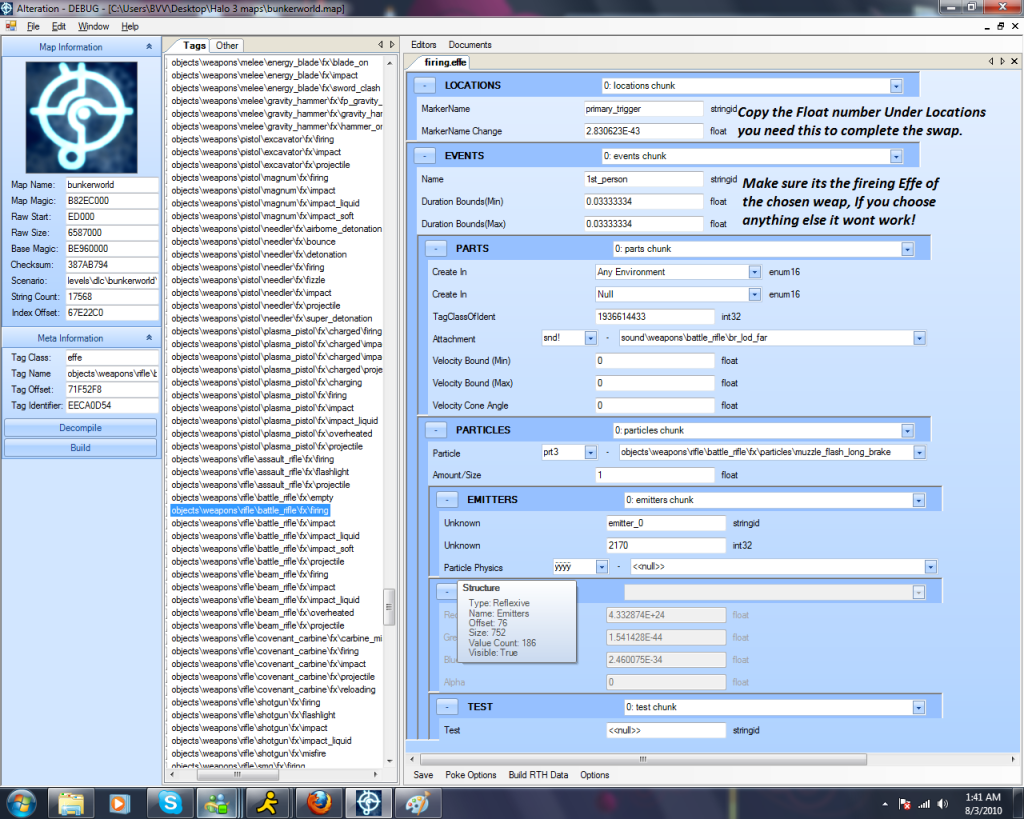Viewport: 1024px width, 819px height.
Task: Select assault_rifle\fx\firing tag
Action: point(253,459)
